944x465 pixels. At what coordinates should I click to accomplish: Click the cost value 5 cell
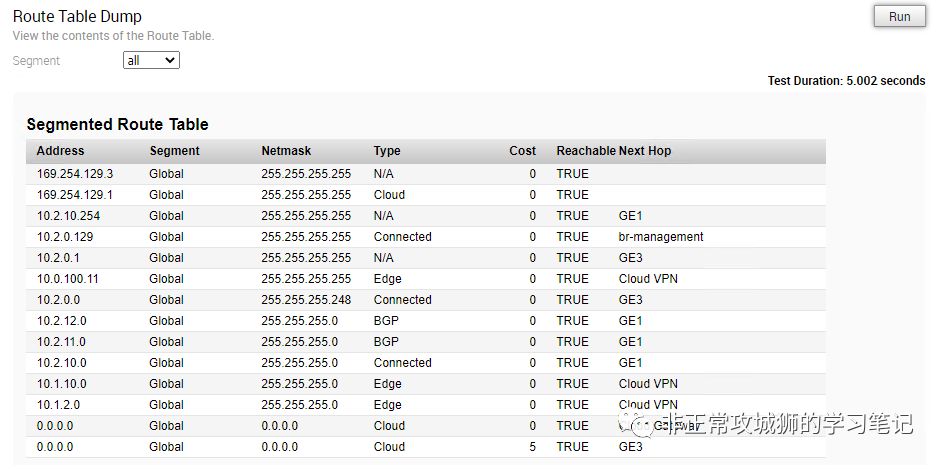(532, 447)
